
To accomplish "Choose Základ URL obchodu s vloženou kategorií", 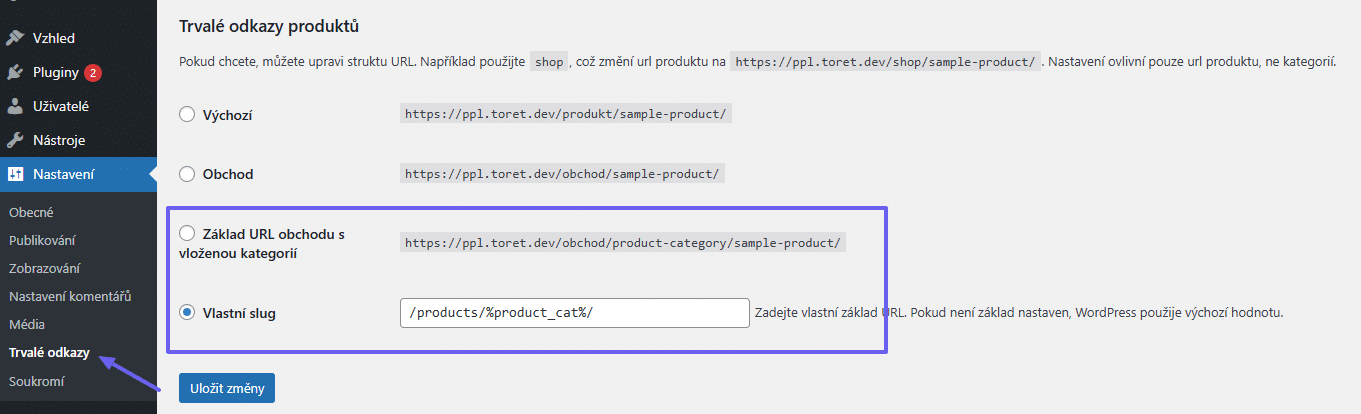I will [x=187, y=233].
